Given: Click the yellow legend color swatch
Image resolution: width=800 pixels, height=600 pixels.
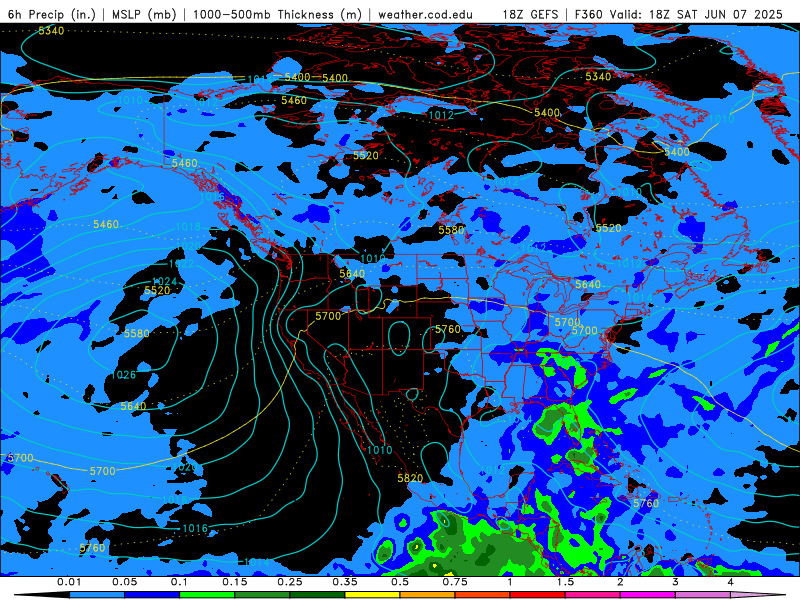Looking at the screenshot, I should pyautogui.click(x=372, y=595).
